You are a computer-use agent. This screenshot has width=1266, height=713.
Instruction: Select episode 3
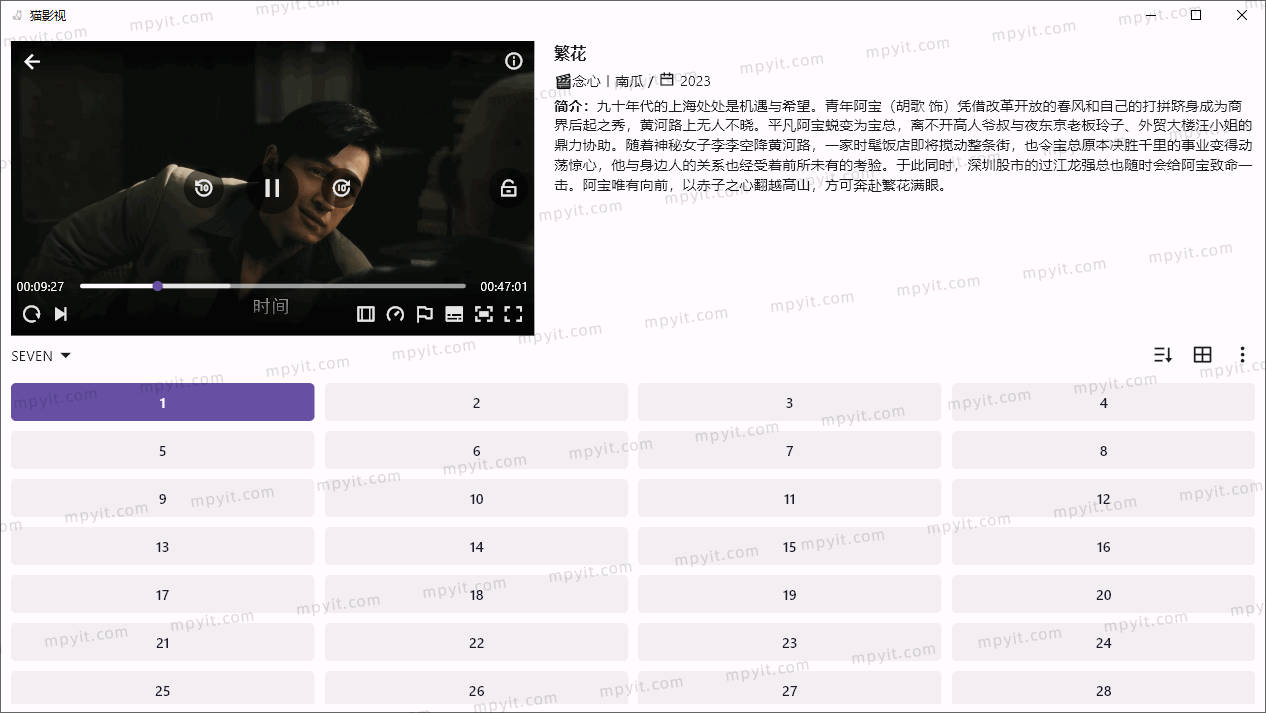[790, 402]
